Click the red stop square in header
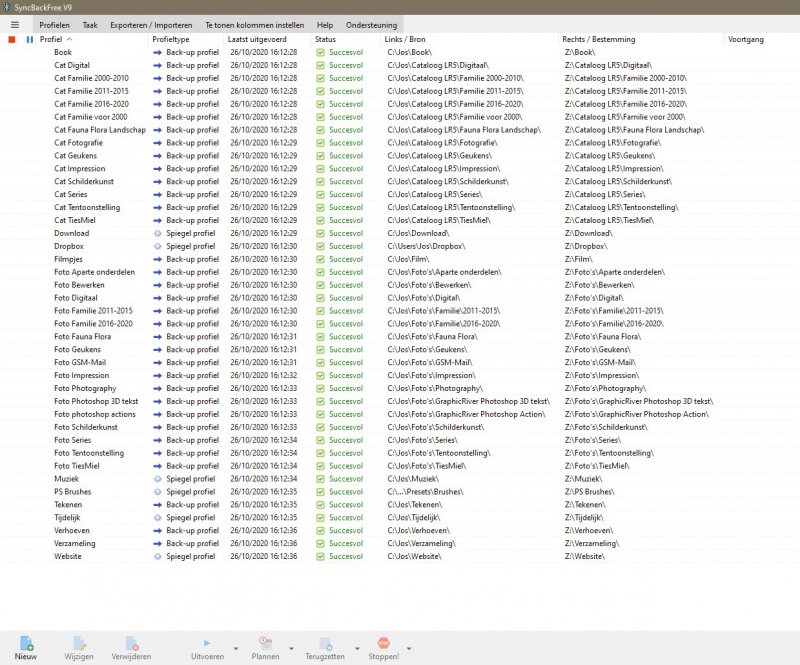Image resolution: width=800 pixels, height=665 pixels. pyautogui.click(x=12, y=39)
